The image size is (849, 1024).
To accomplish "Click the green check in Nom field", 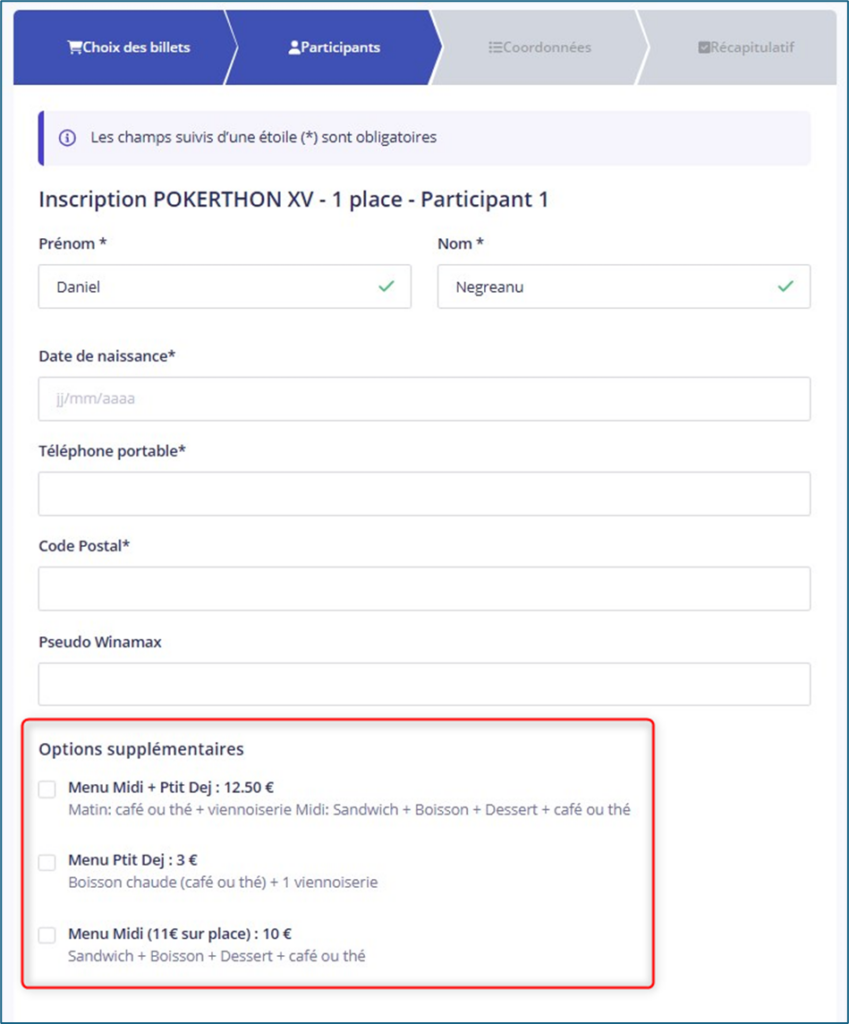I will coord(785,287).
